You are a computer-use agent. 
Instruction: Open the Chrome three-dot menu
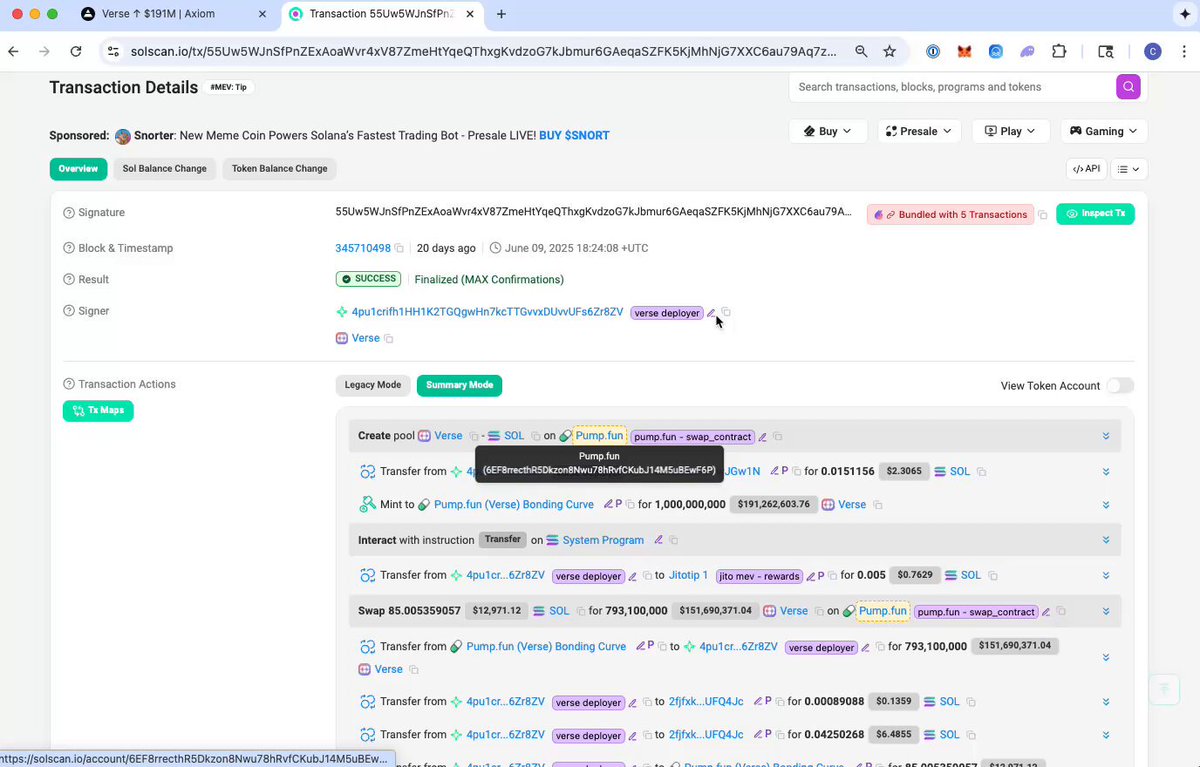tap(1184, 51)
